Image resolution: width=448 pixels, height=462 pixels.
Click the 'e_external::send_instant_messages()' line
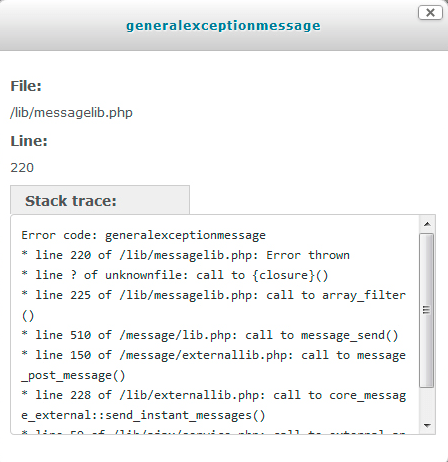pyautogui.click(x=143, y=415)
